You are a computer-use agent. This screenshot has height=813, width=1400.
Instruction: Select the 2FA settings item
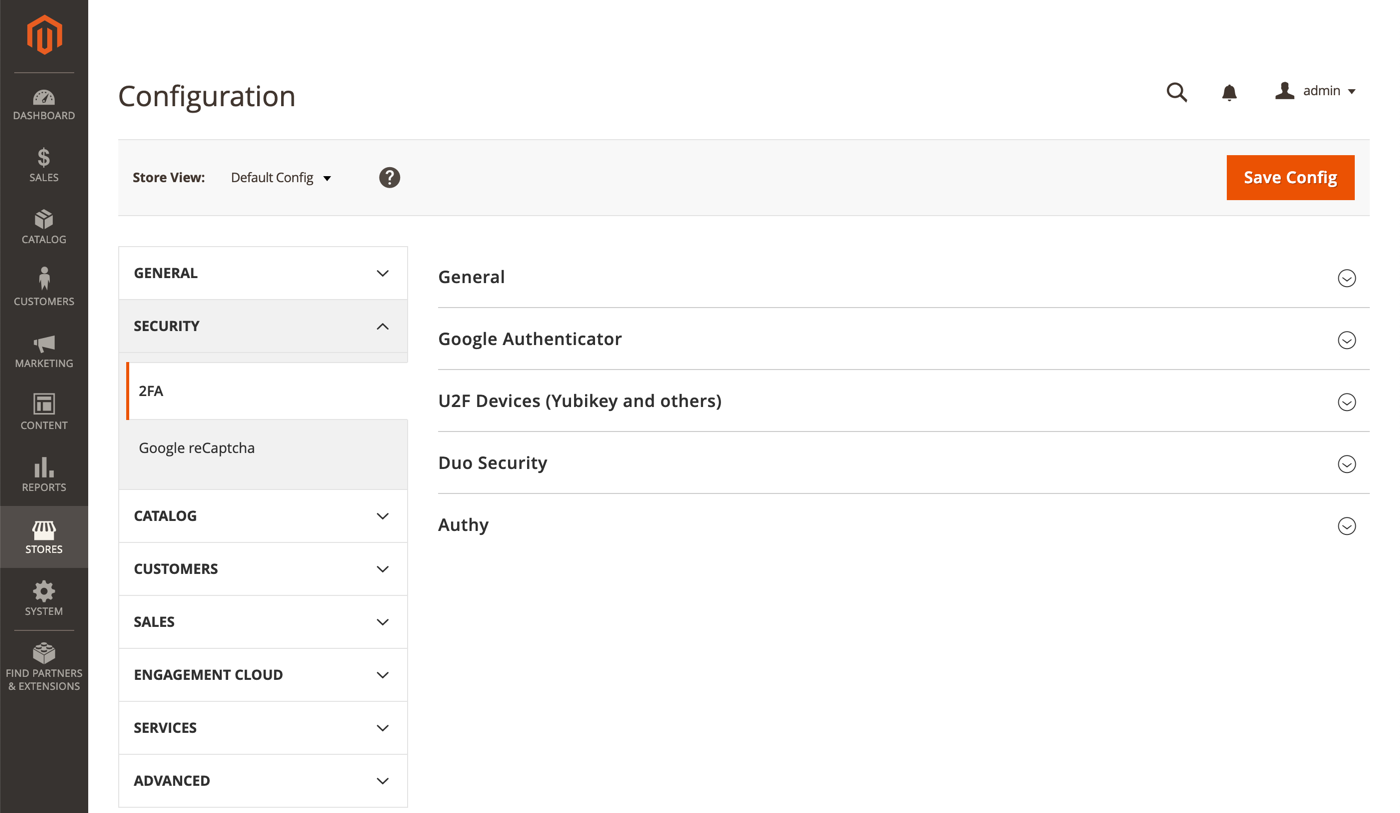267,391
